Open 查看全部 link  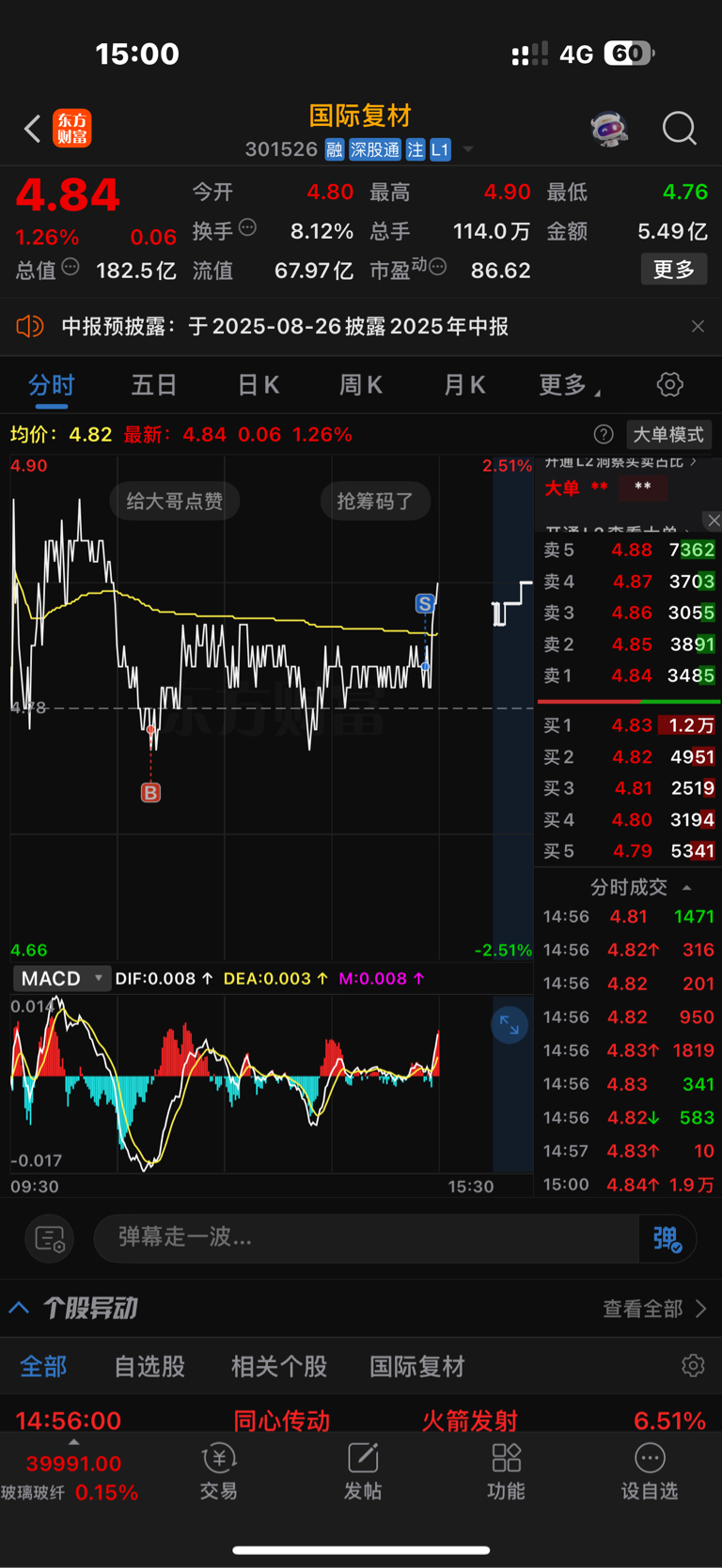655,1309
